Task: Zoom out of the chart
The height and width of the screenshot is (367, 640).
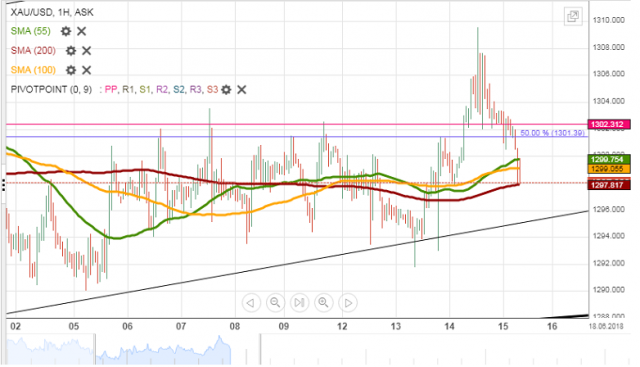Action: [275, 303]
